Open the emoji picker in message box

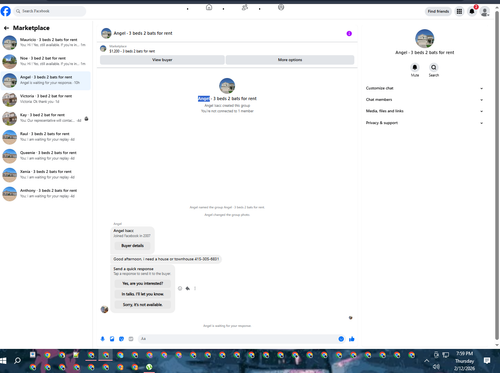(x=341, y=339)
